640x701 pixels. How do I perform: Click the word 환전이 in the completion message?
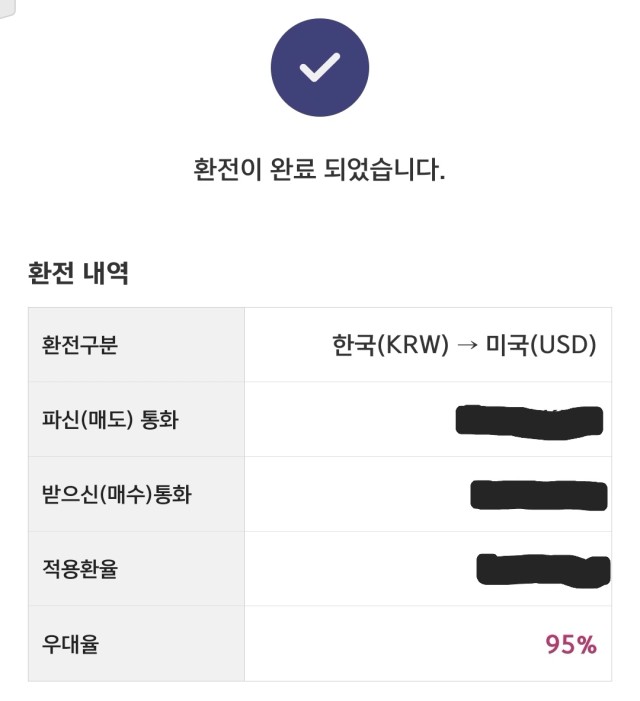click(227, 169)
